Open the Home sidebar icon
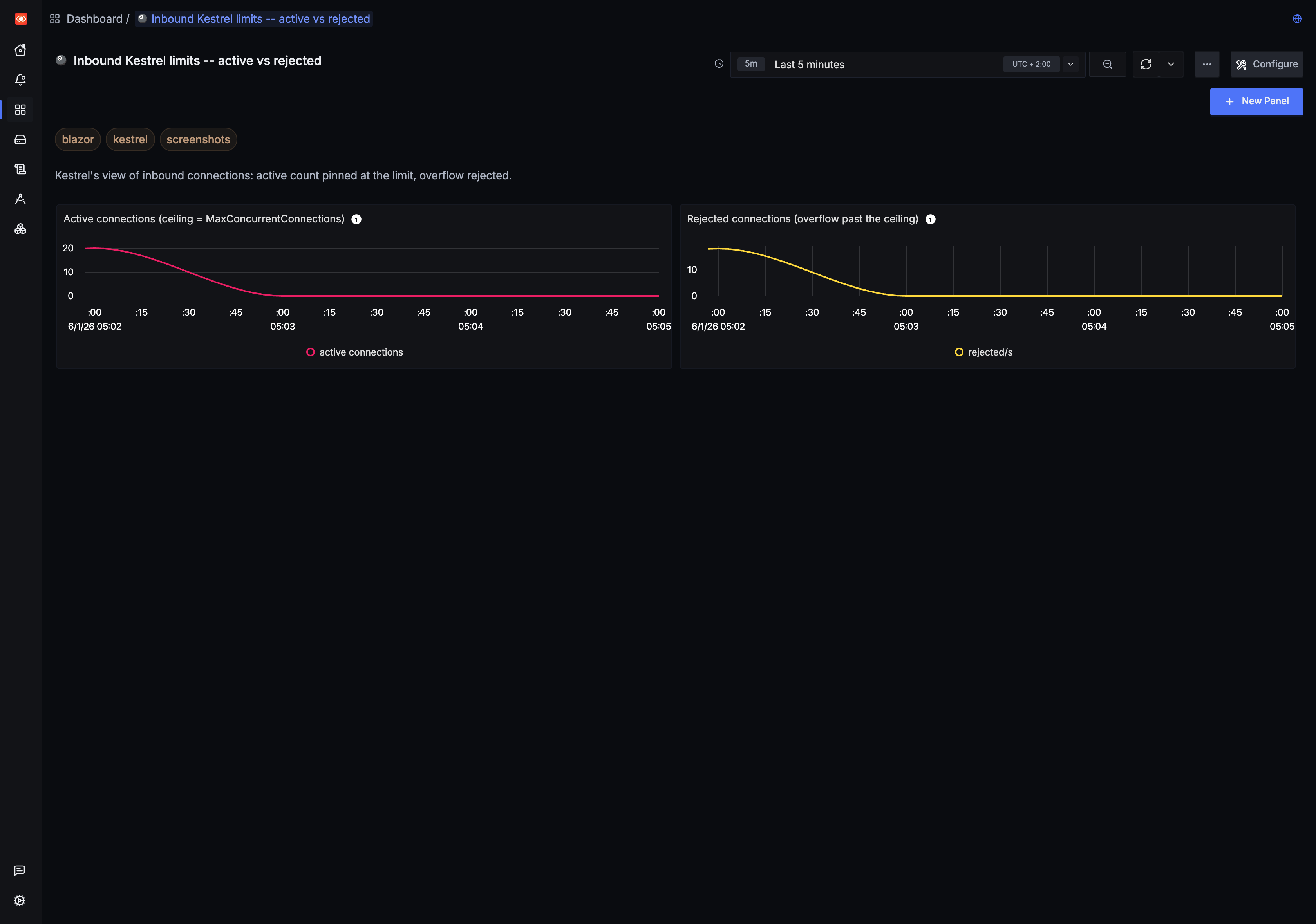Image resolution: width=1316 pixels, height=924 pixels. tap(21, 50)
